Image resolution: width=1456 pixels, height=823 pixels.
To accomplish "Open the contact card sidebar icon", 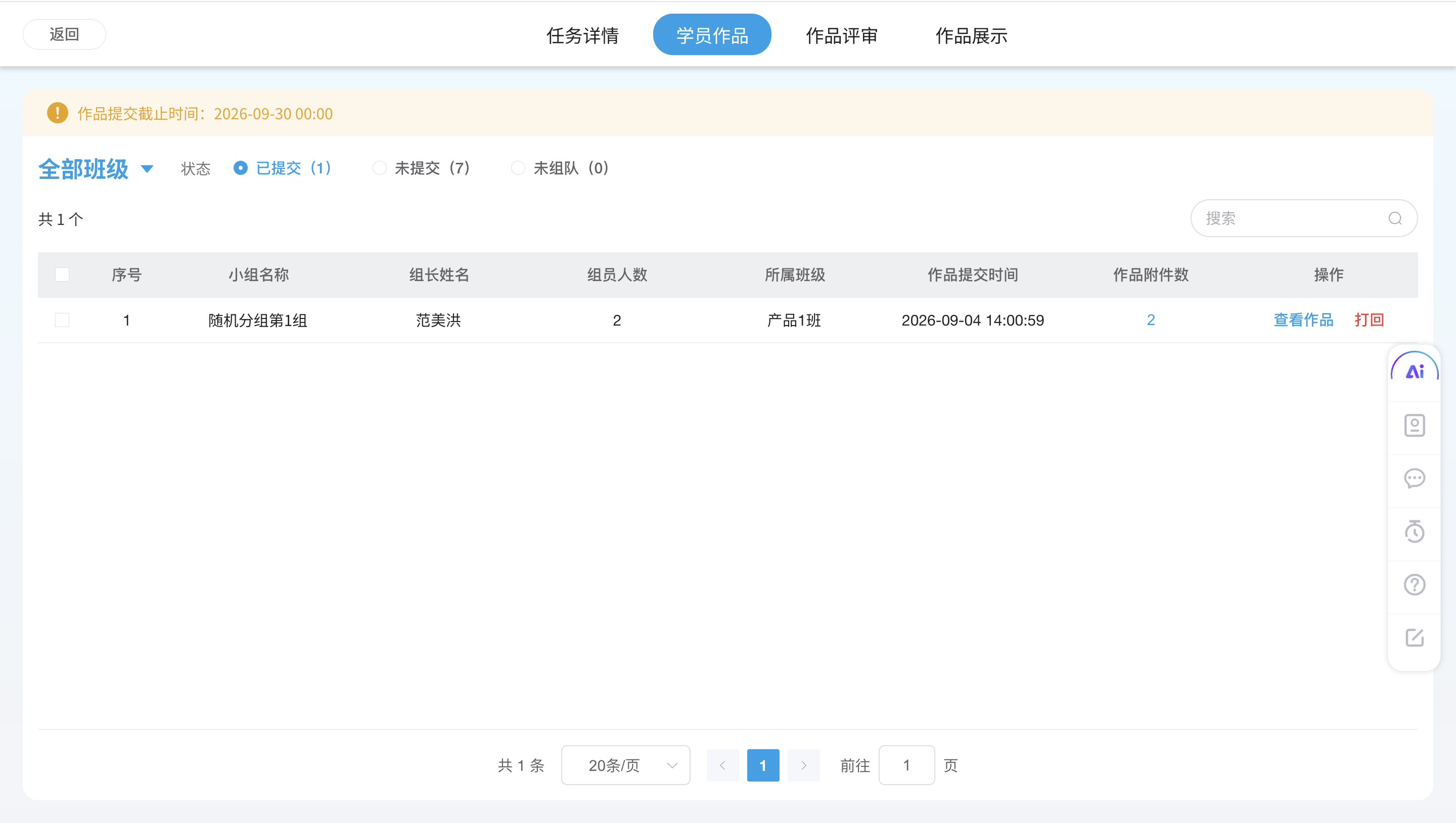I will point(1414,425).
